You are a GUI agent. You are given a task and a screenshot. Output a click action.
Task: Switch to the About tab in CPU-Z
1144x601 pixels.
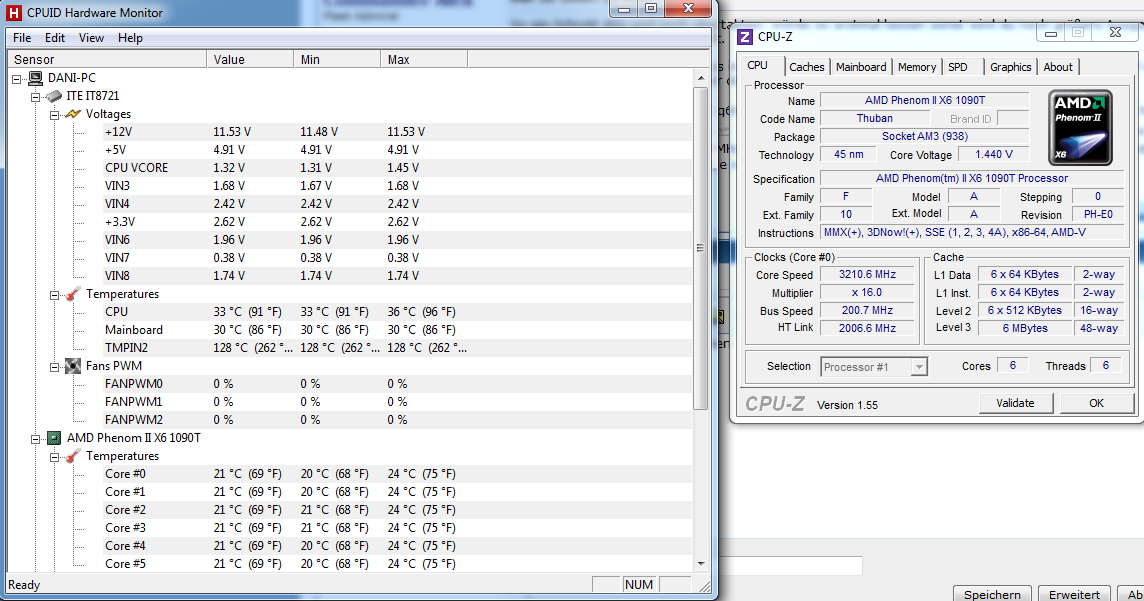click(x=1058, y=67)
